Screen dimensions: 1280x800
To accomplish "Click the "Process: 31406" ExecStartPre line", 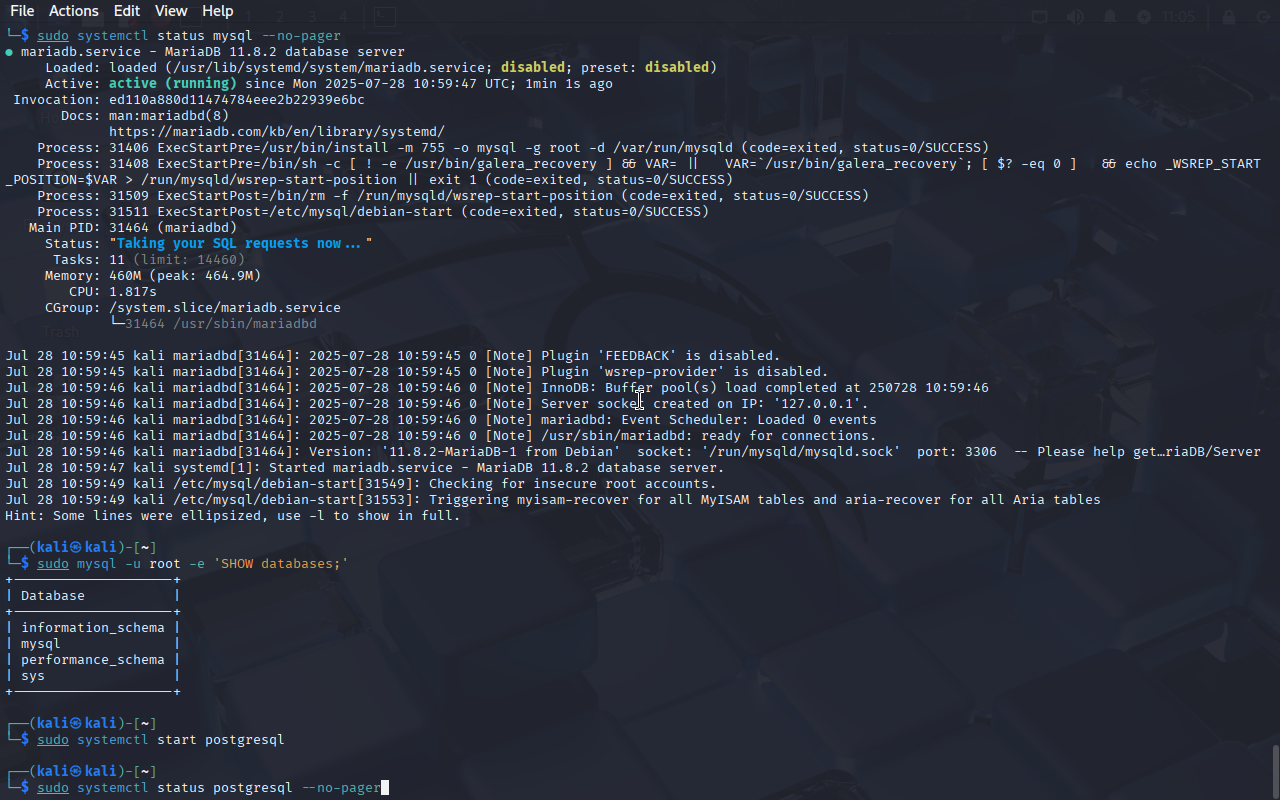I will click(x=513, y=148).
